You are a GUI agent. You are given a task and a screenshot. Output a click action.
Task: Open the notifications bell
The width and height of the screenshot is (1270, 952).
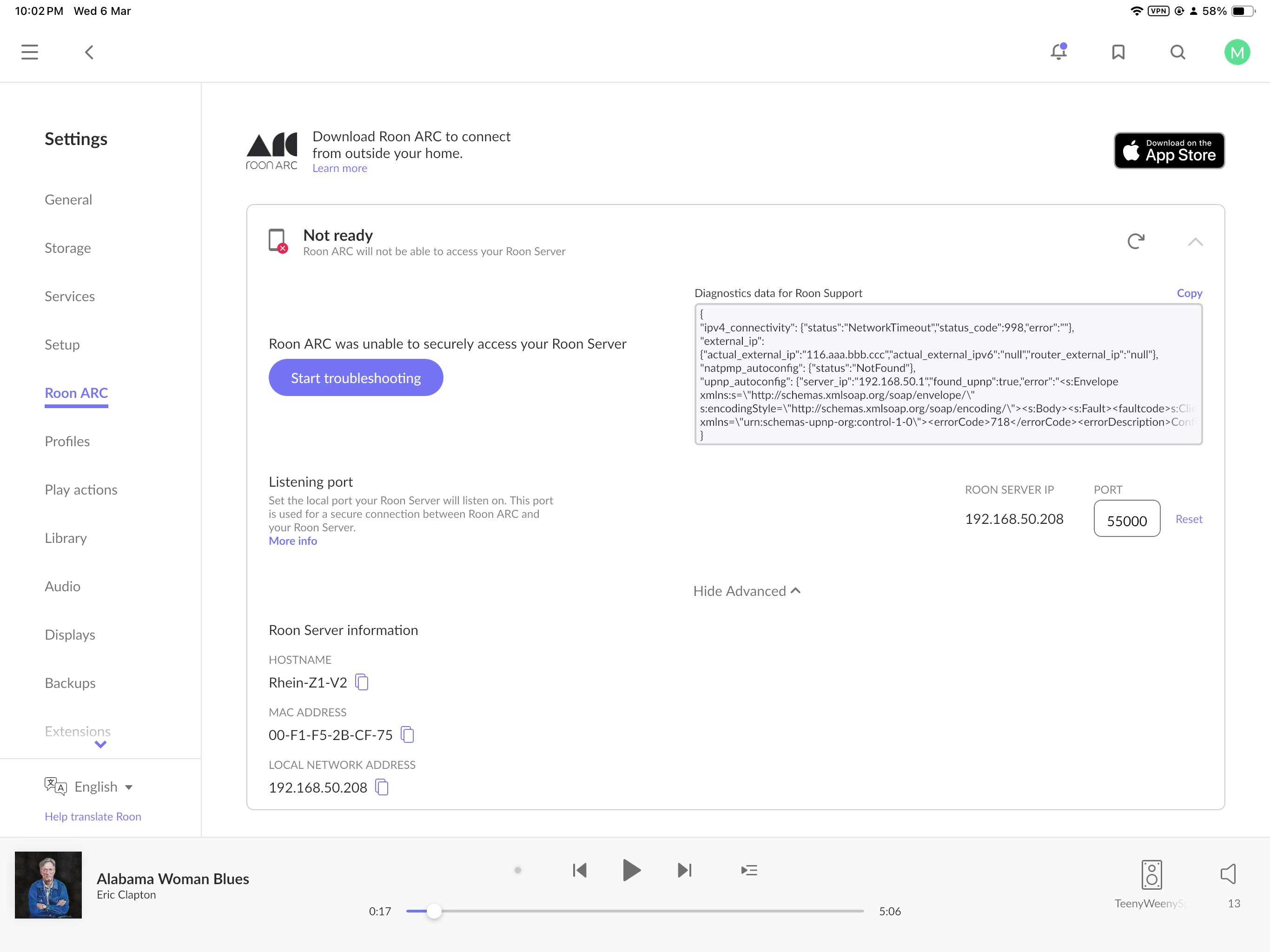tap(1058, 52)
